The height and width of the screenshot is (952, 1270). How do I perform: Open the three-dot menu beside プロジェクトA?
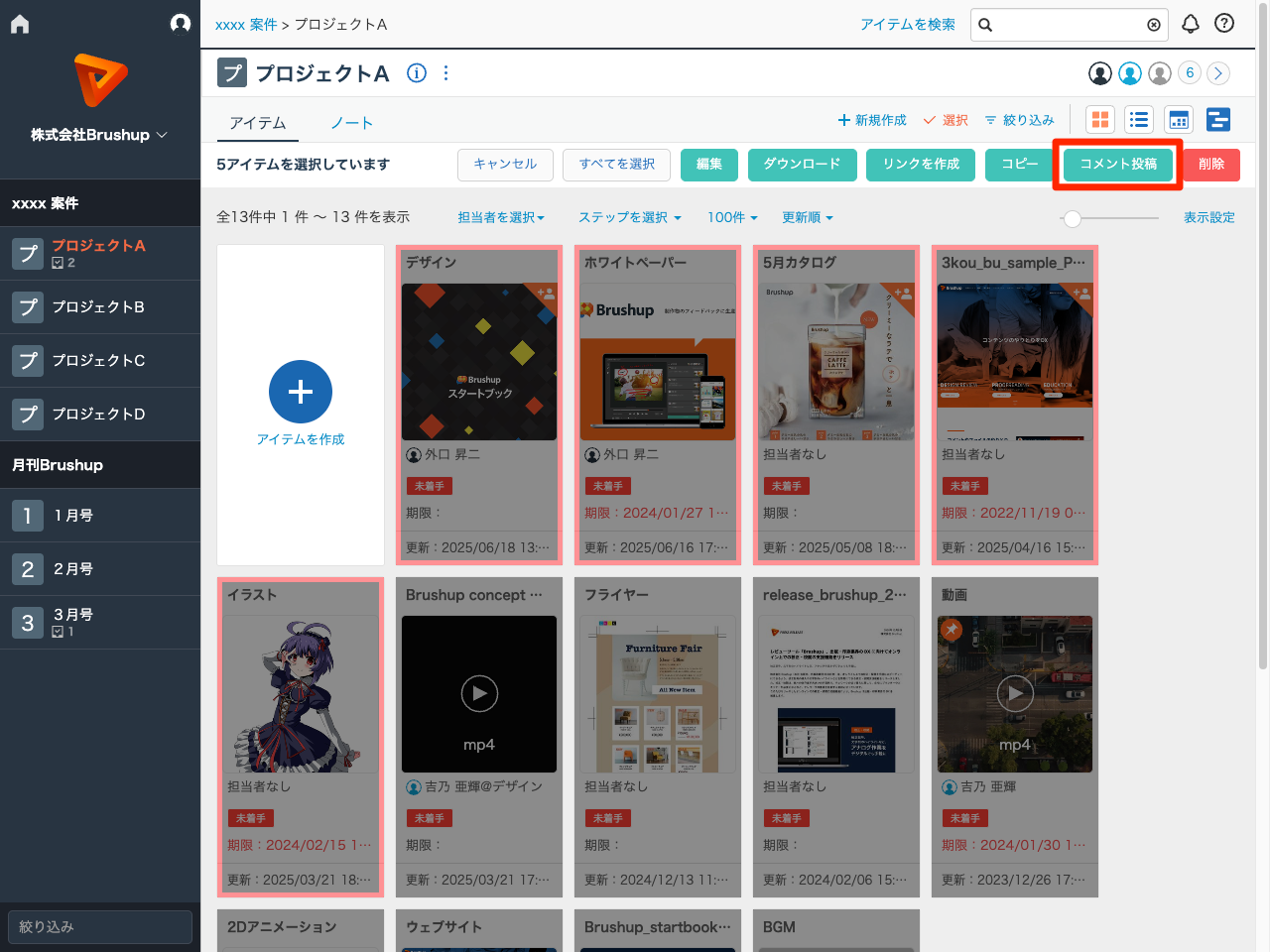tap(445, 73)
